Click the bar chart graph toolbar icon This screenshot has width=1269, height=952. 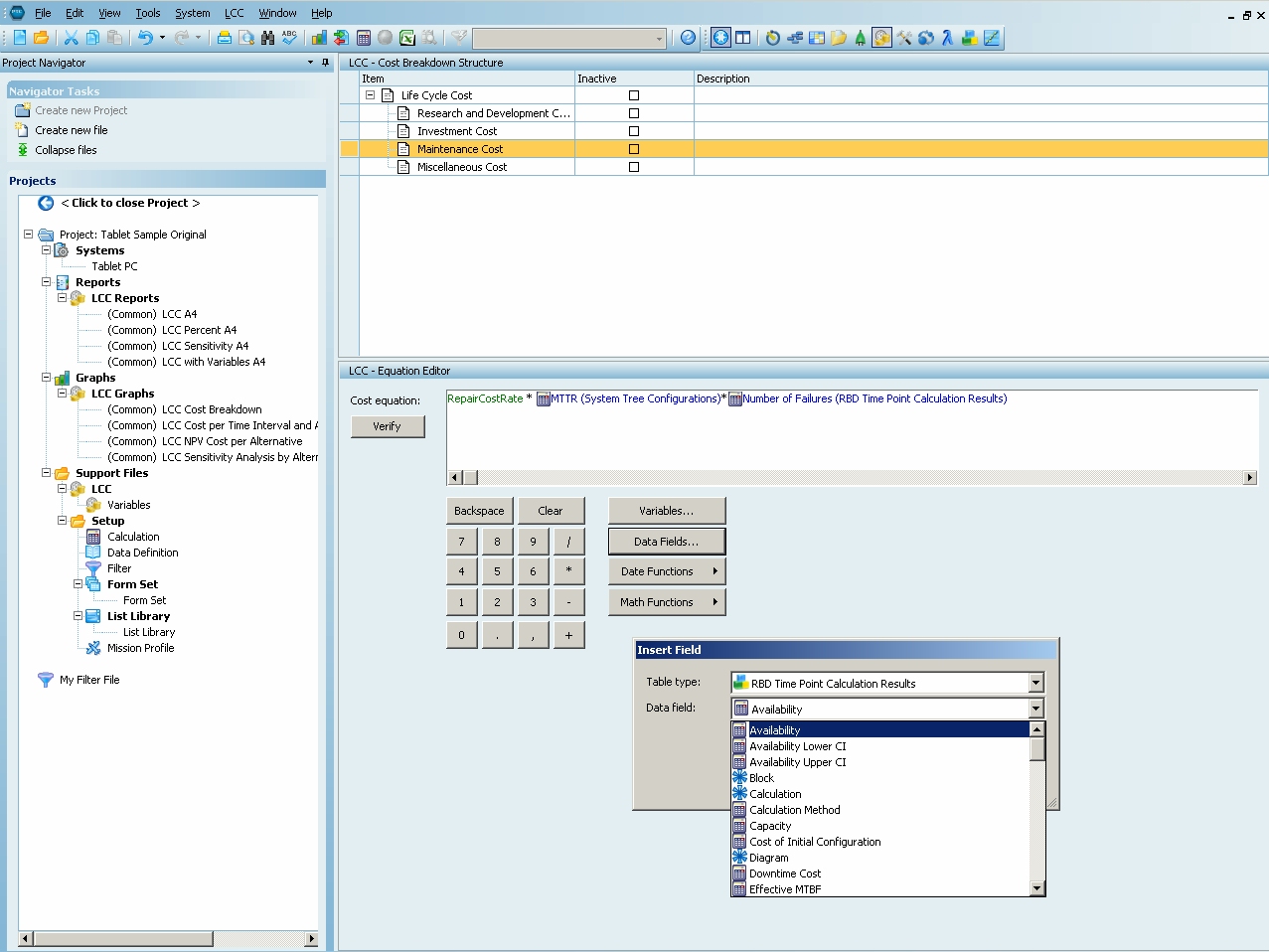pos(319,38)
